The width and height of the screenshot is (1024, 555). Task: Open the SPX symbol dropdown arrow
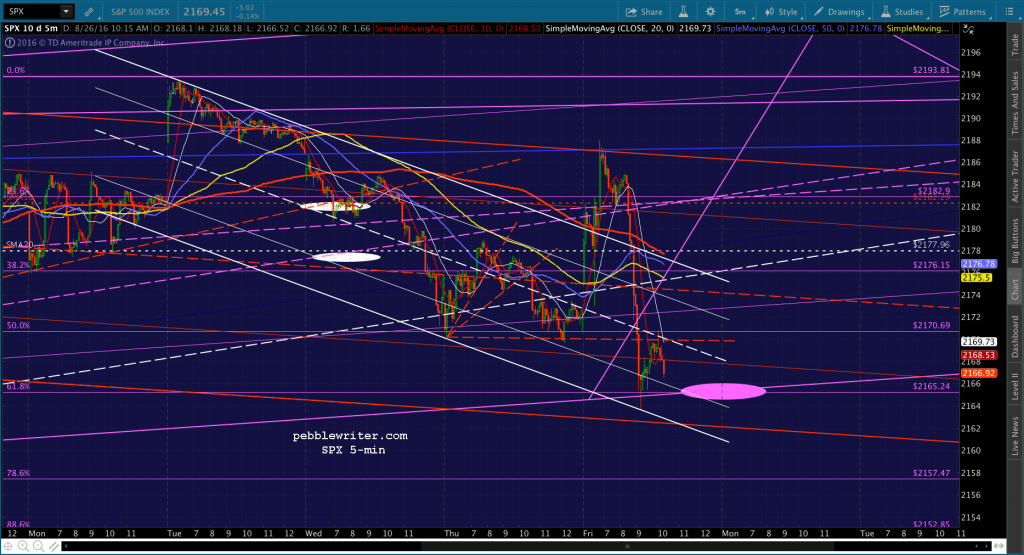click(x=66, y=12)
